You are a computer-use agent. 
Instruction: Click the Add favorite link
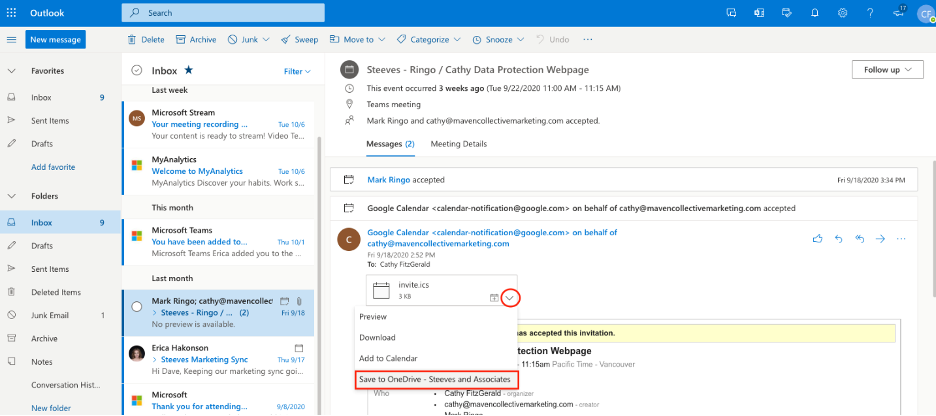pos(53,167)
